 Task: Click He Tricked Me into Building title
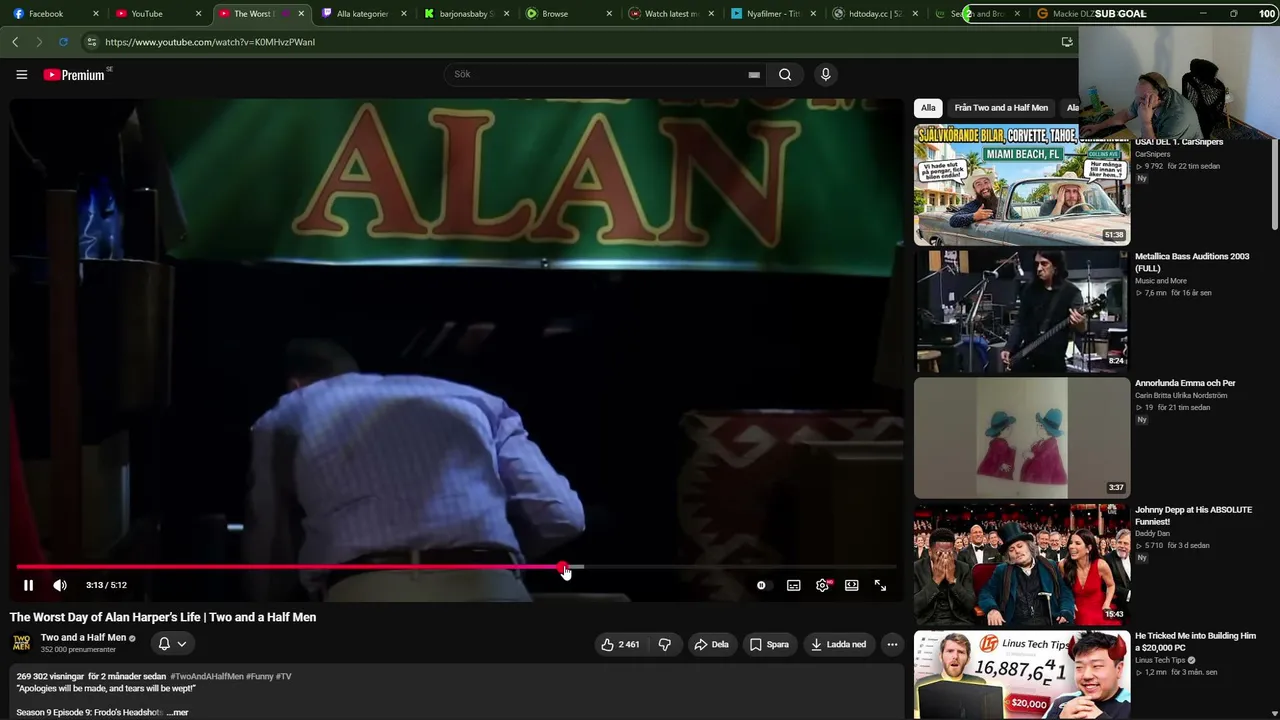pyautogui.click(x=1195, y=642)
